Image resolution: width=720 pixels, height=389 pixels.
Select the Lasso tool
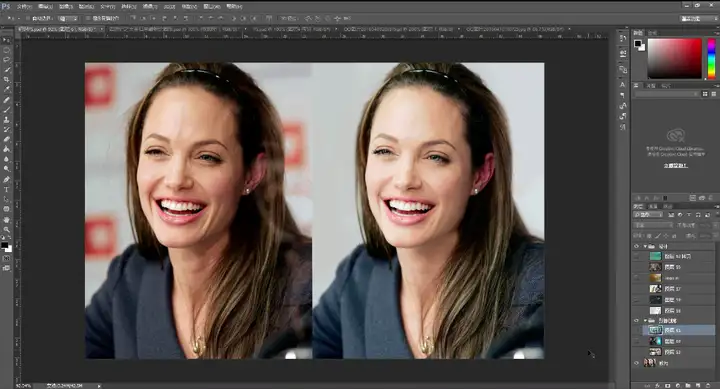click(6, 60)
